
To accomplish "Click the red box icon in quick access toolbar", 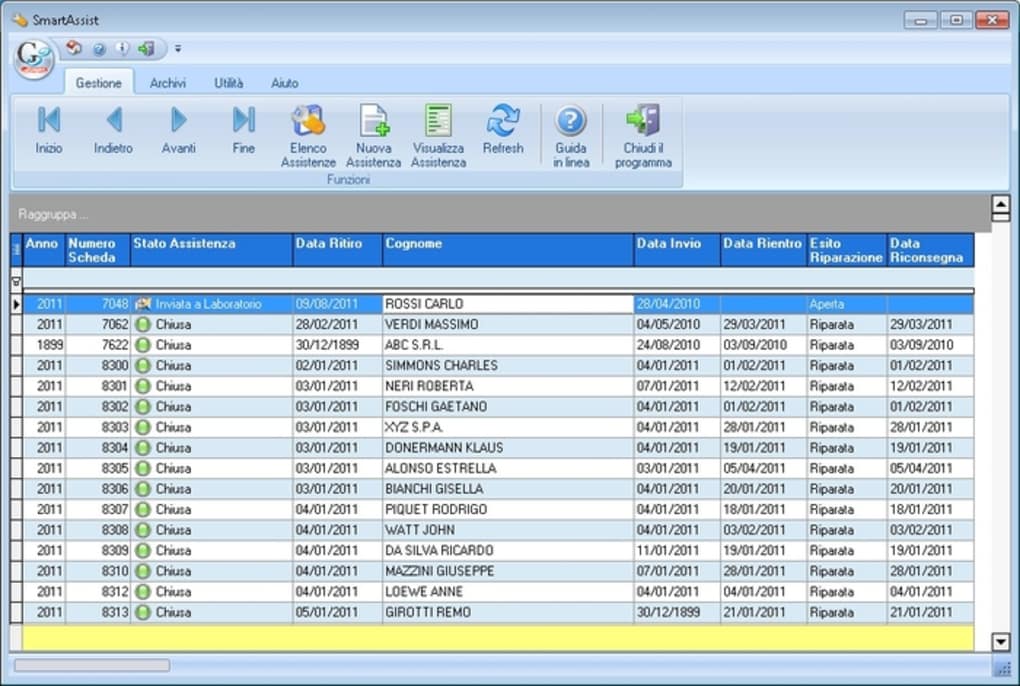I will [74, 48].
